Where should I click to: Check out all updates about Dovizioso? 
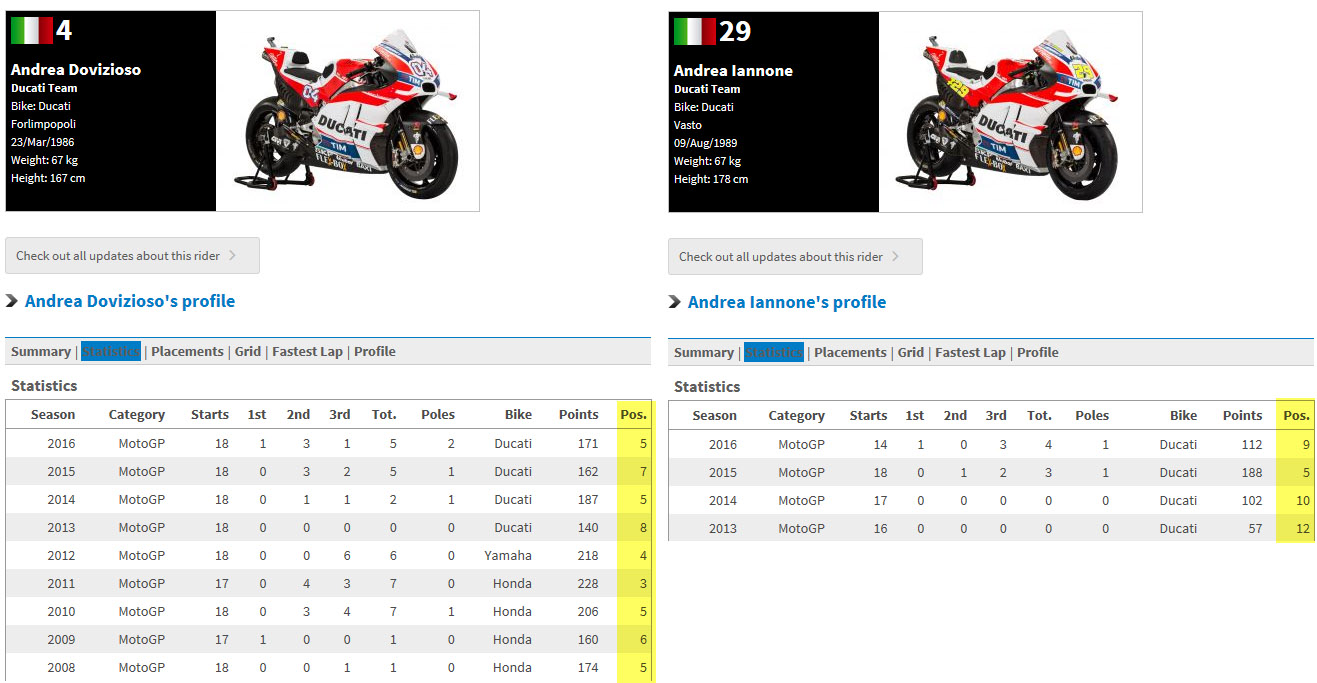point(132,256)
